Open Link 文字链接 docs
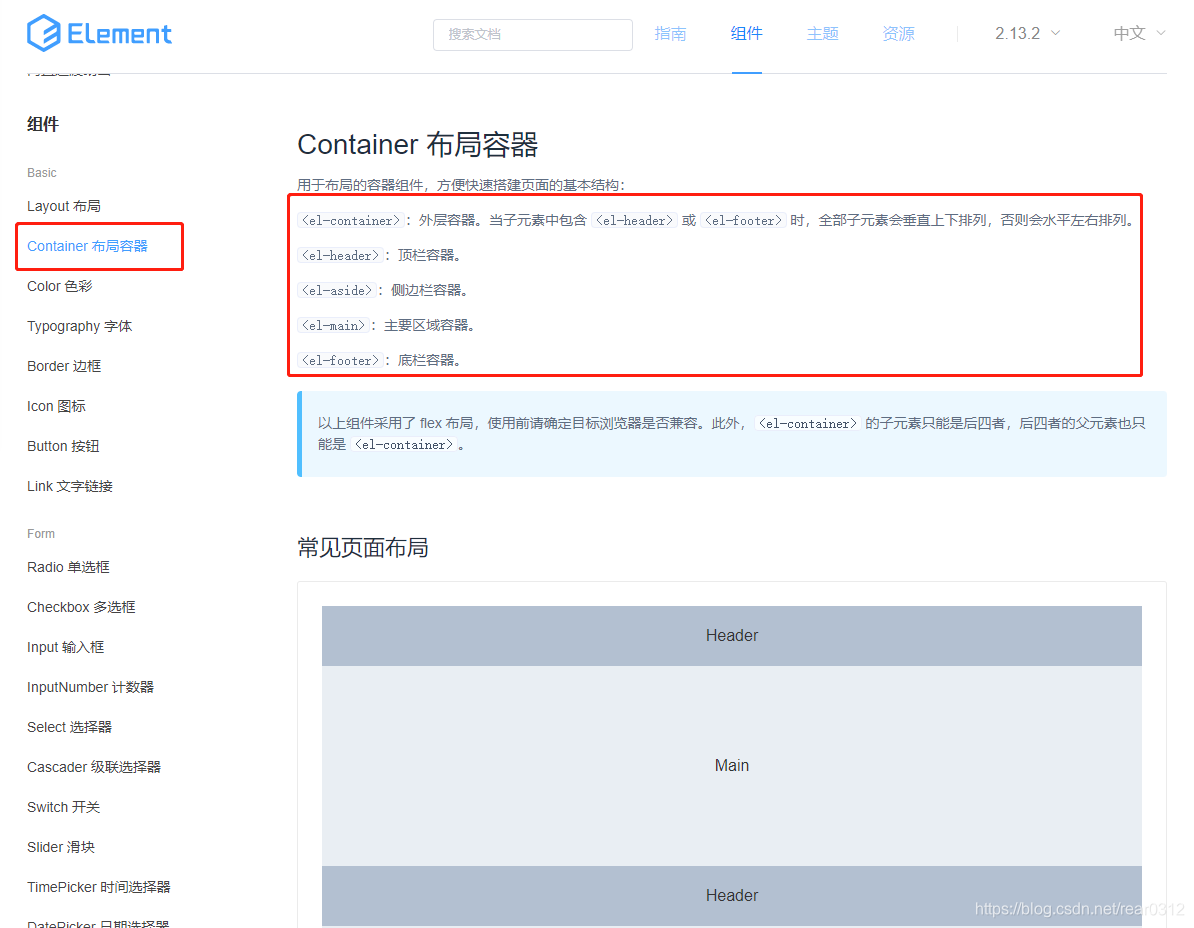 [x=70, y=486]
